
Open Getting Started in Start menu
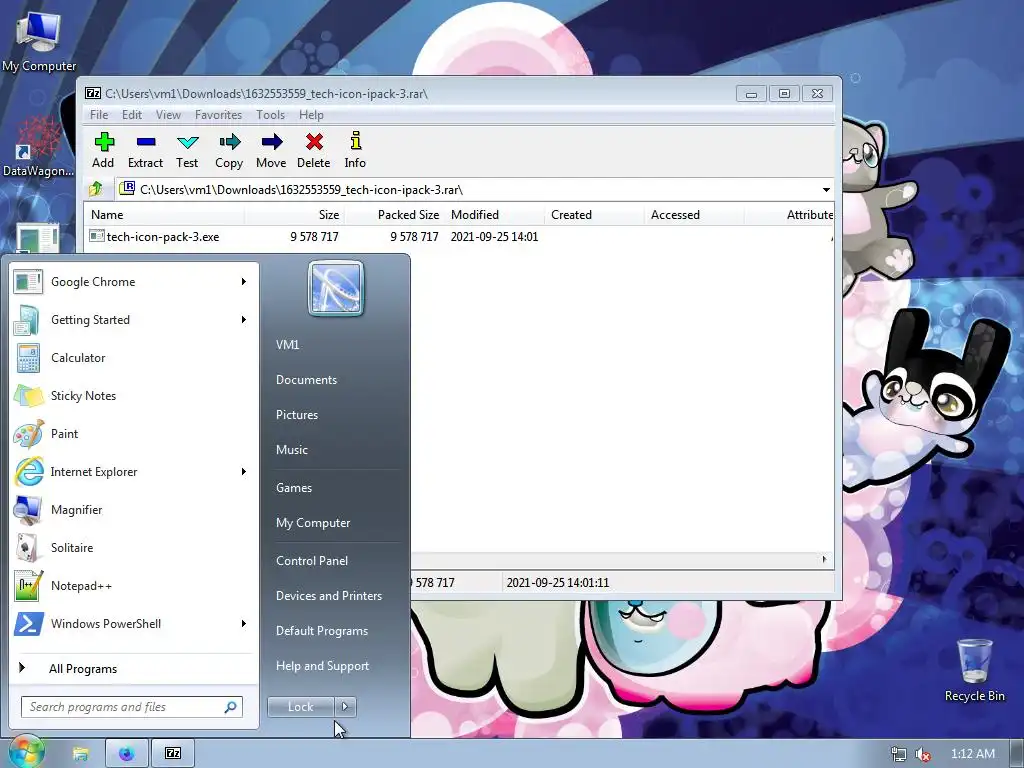tap(135, 320)
